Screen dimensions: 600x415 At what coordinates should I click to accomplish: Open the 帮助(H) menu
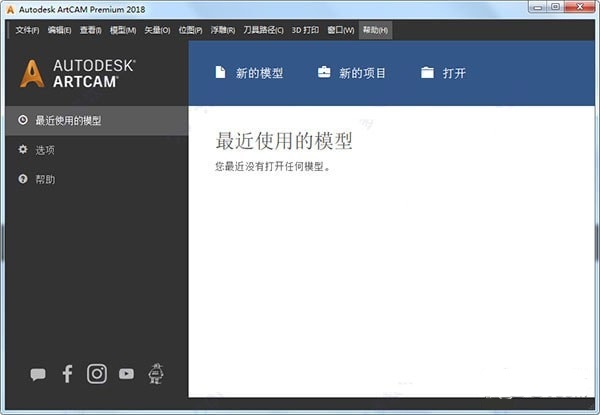[x=375, y=30]
